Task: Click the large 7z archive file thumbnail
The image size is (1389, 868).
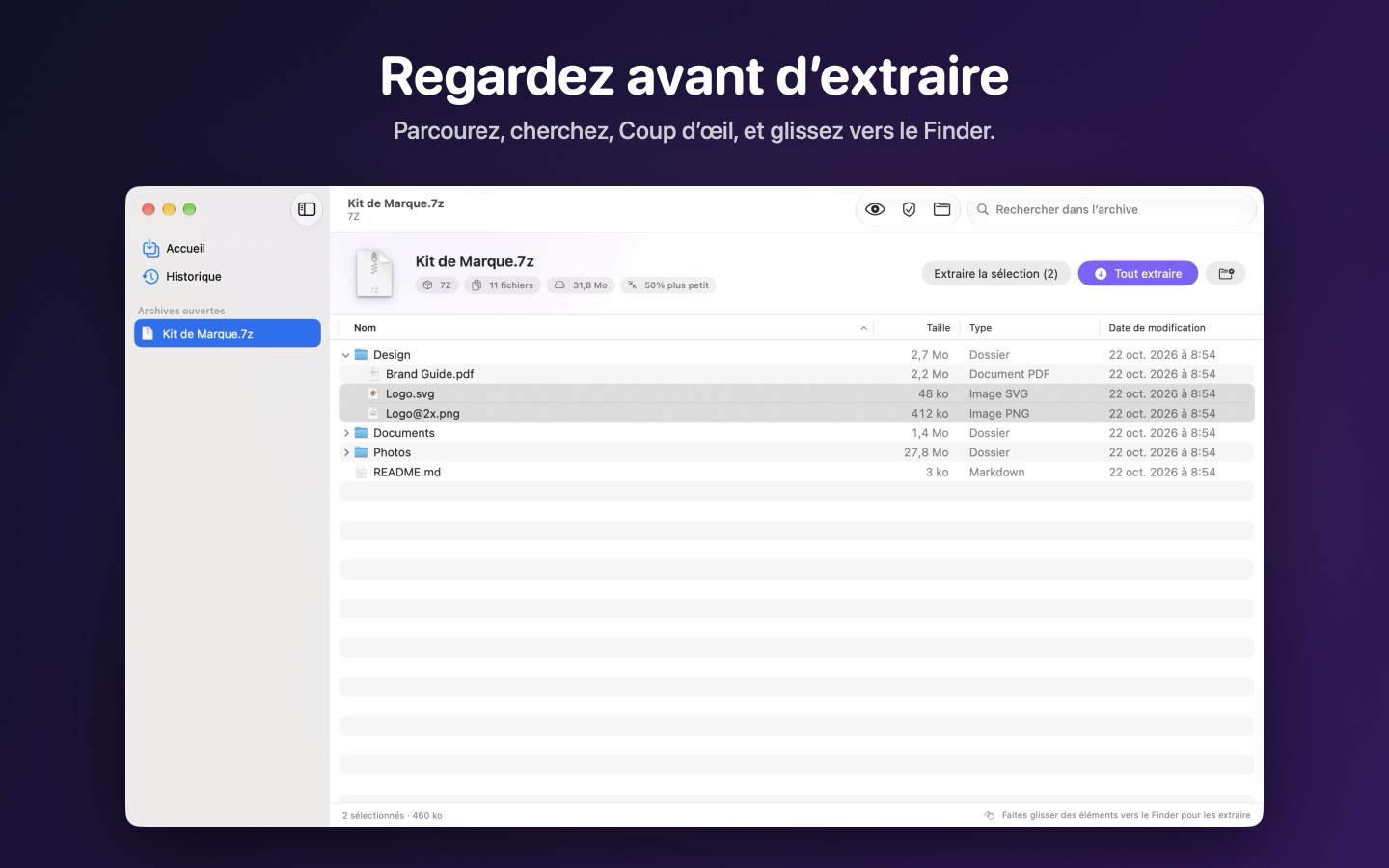Action: click(374, 273)
